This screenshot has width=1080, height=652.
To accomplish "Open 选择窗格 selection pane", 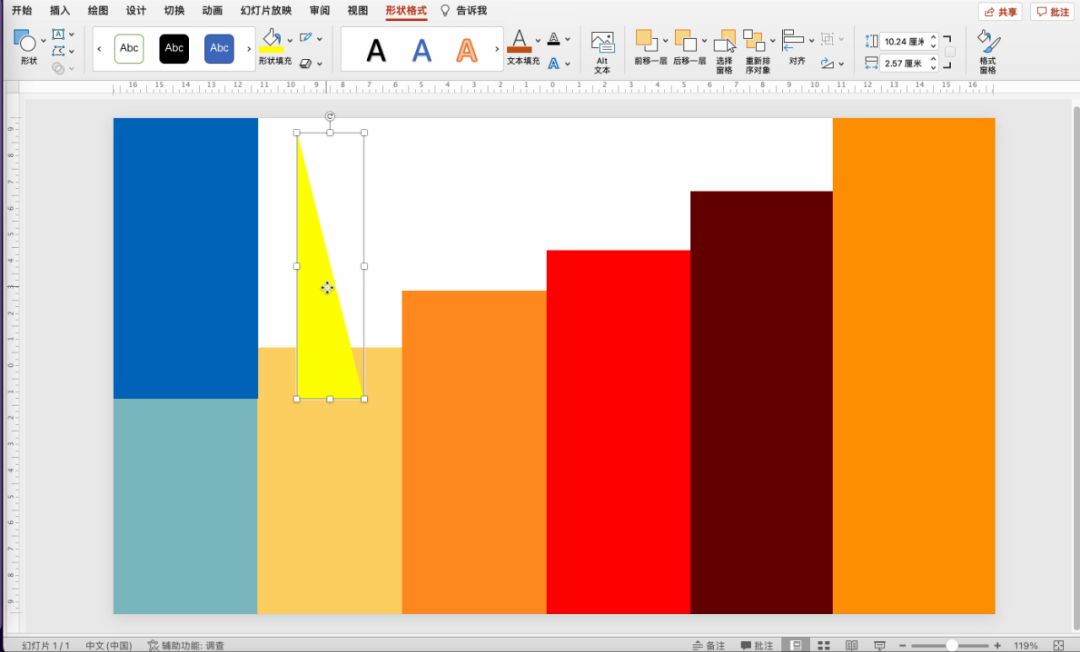I will pyautogui.click(x=724, y=52).
